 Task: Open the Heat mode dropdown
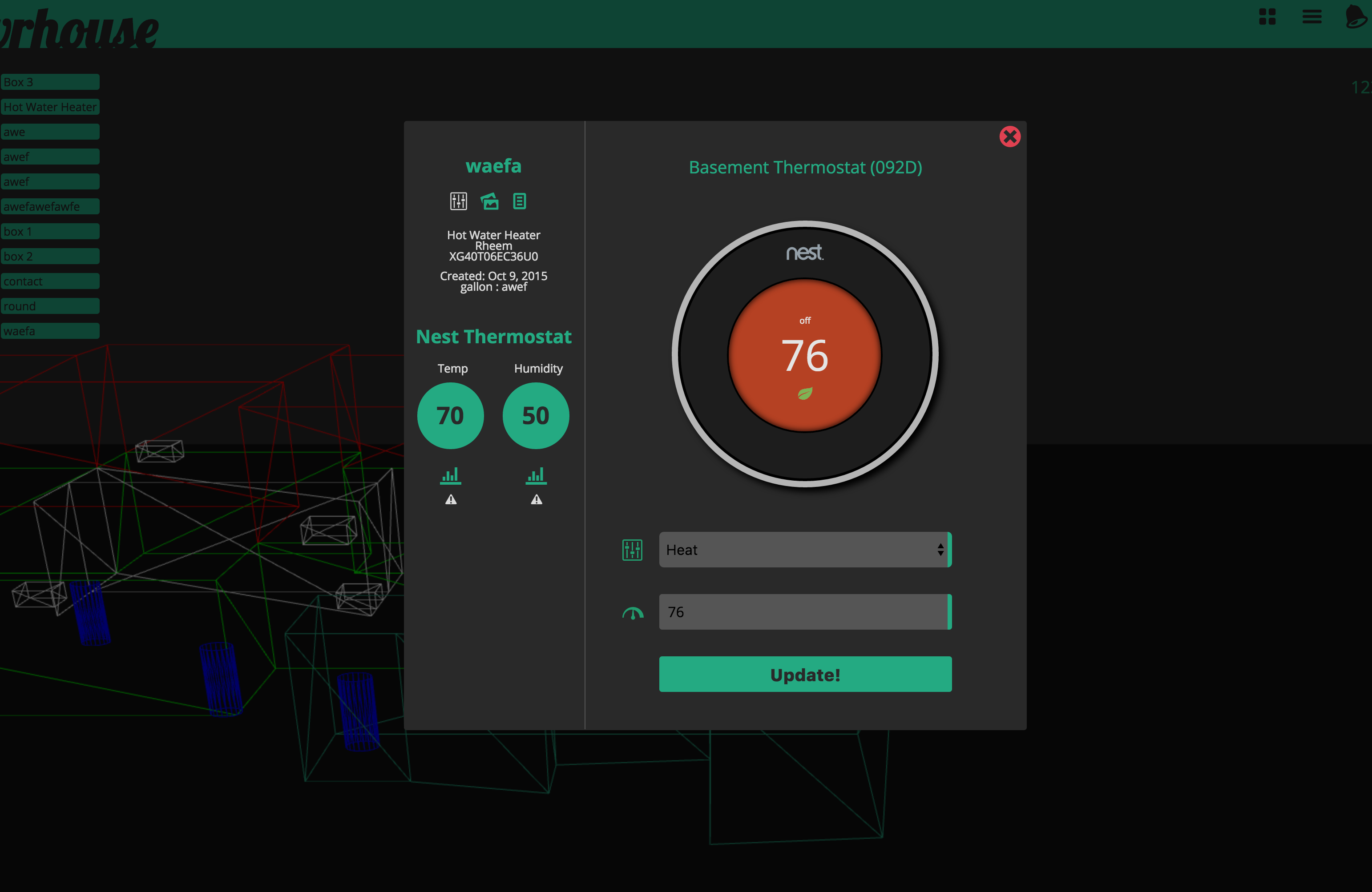pos(805,550)
